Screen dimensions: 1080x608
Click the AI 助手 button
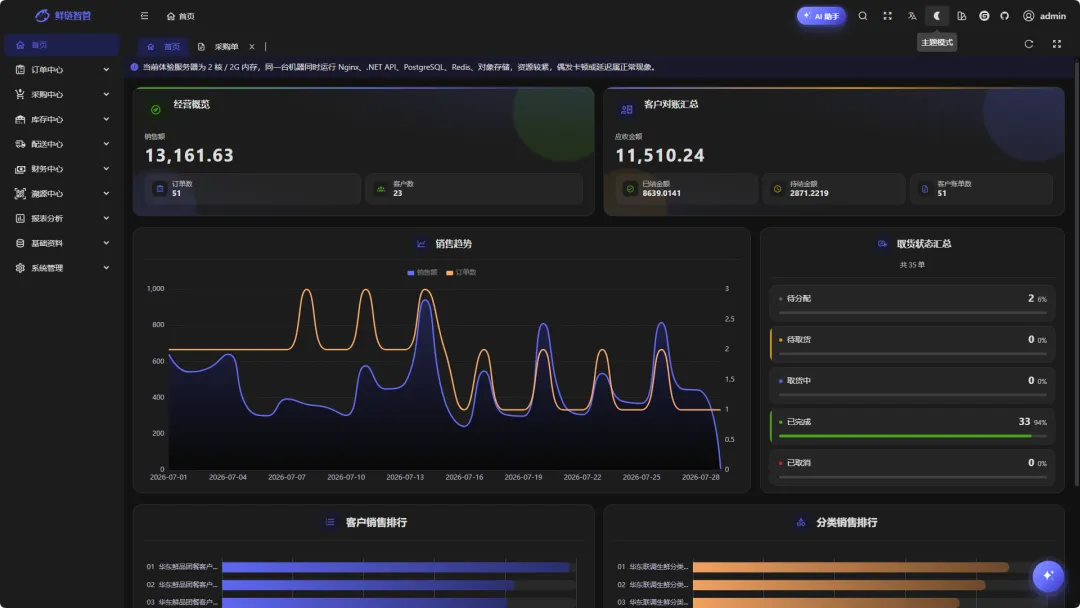point(821,16)
